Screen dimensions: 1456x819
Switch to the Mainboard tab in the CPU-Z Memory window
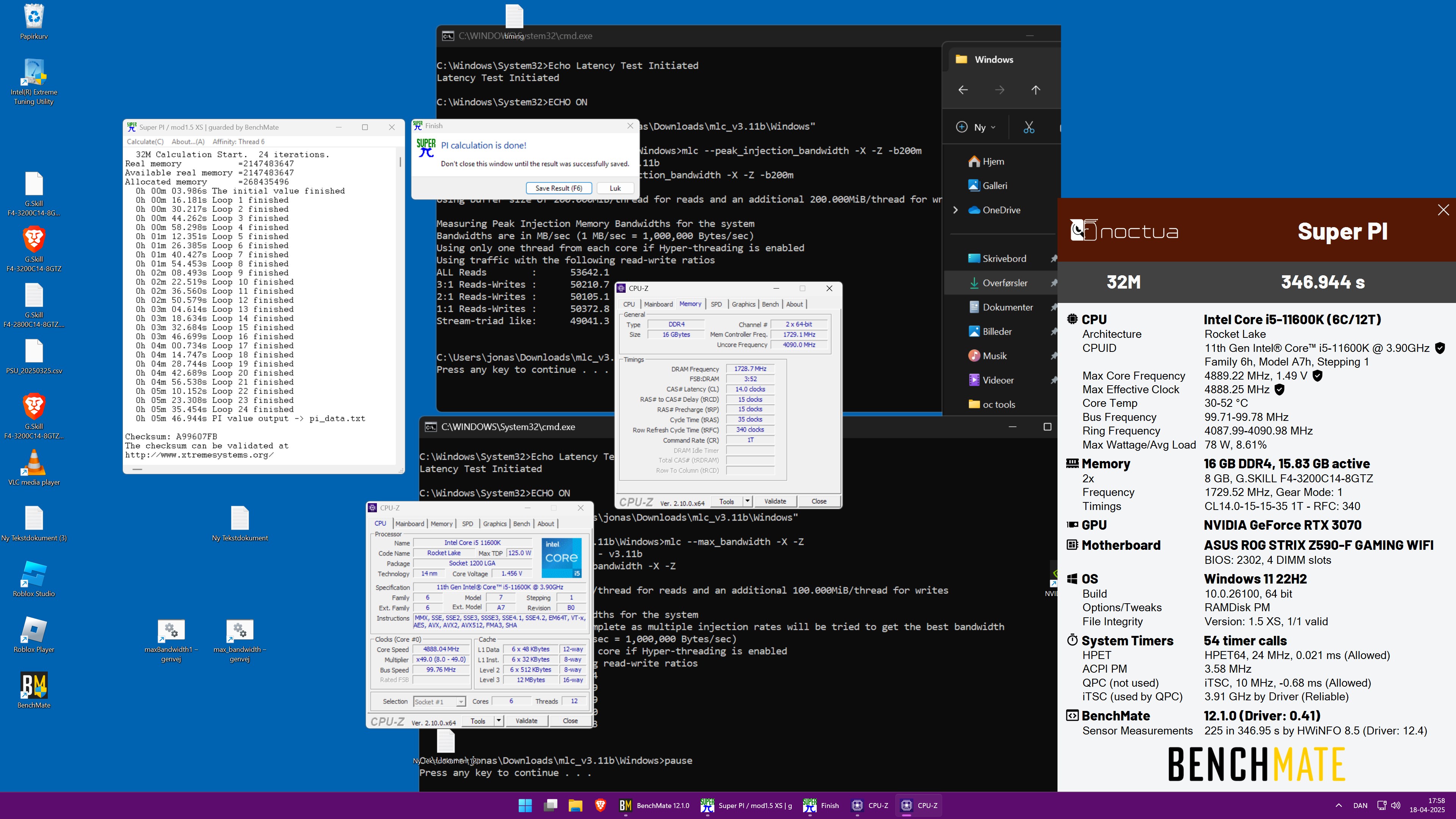click(659, 304)
